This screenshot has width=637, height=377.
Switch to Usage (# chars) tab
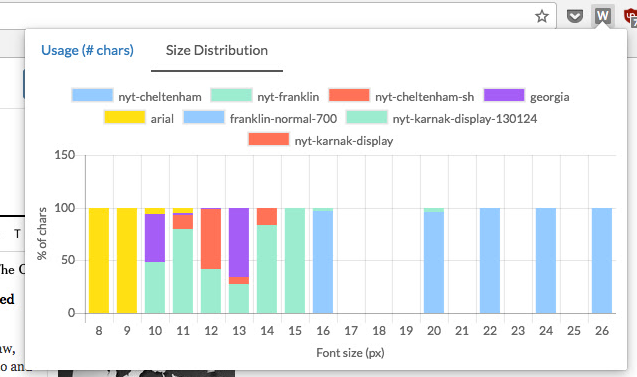(87, 50)
